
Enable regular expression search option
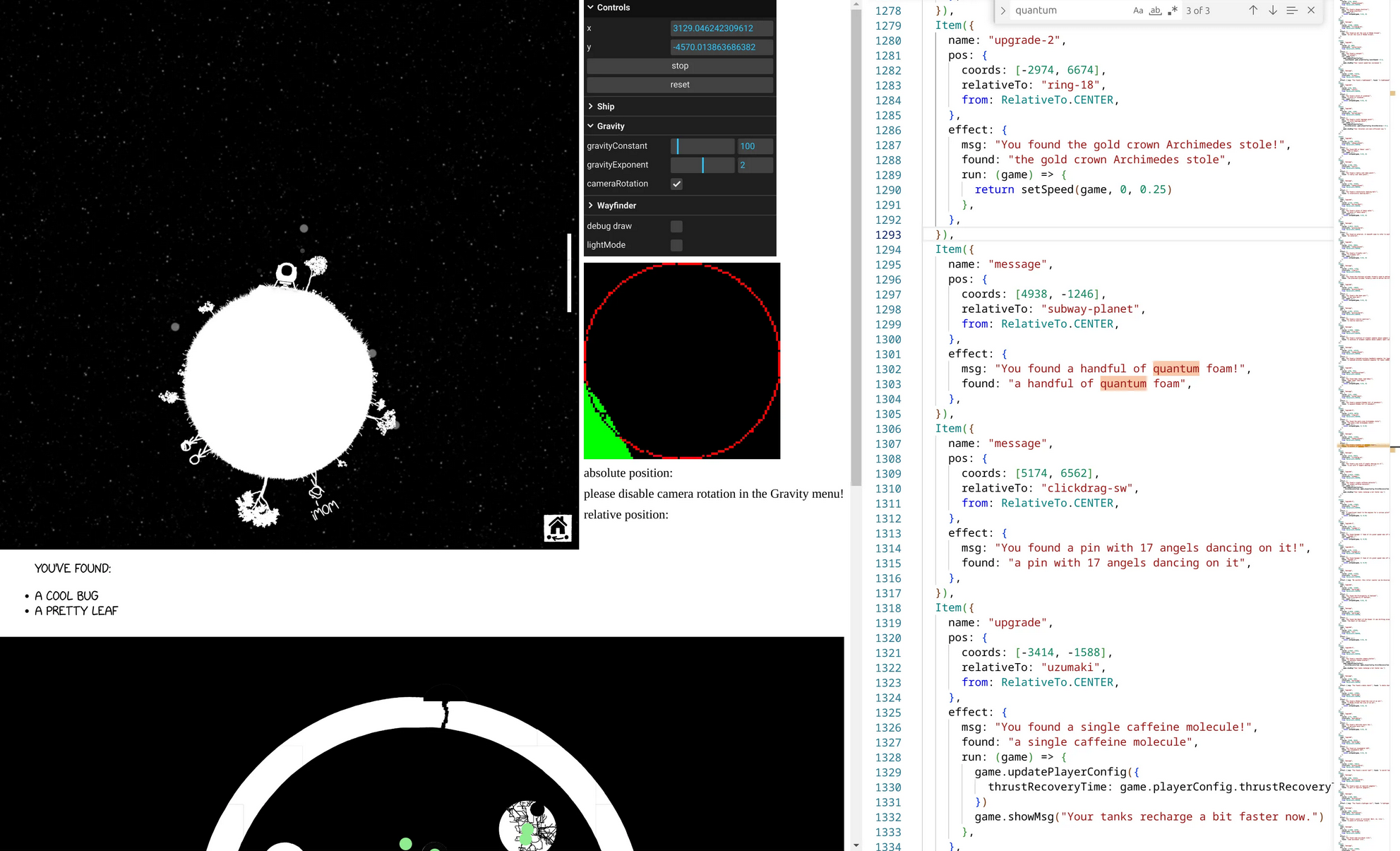[1173, 11]
